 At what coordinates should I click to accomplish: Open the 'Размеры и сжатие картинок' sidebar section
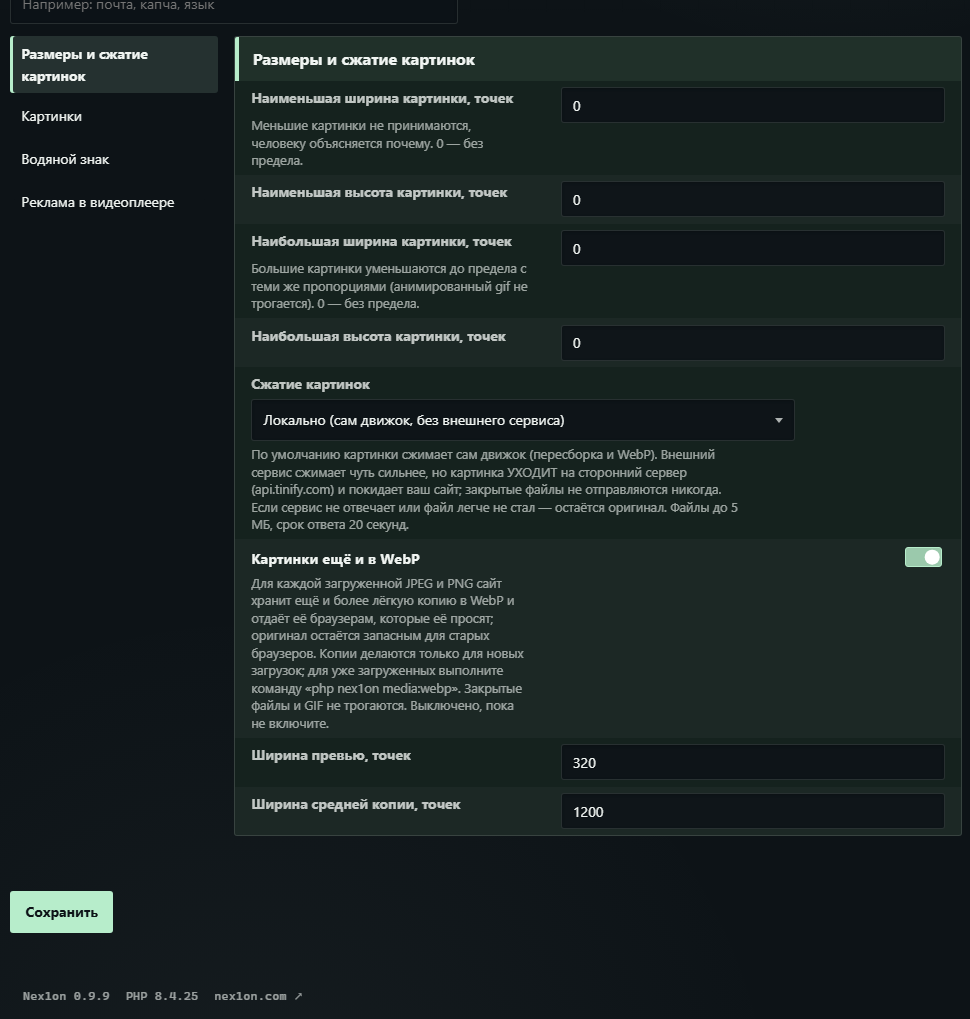point(114,65)
